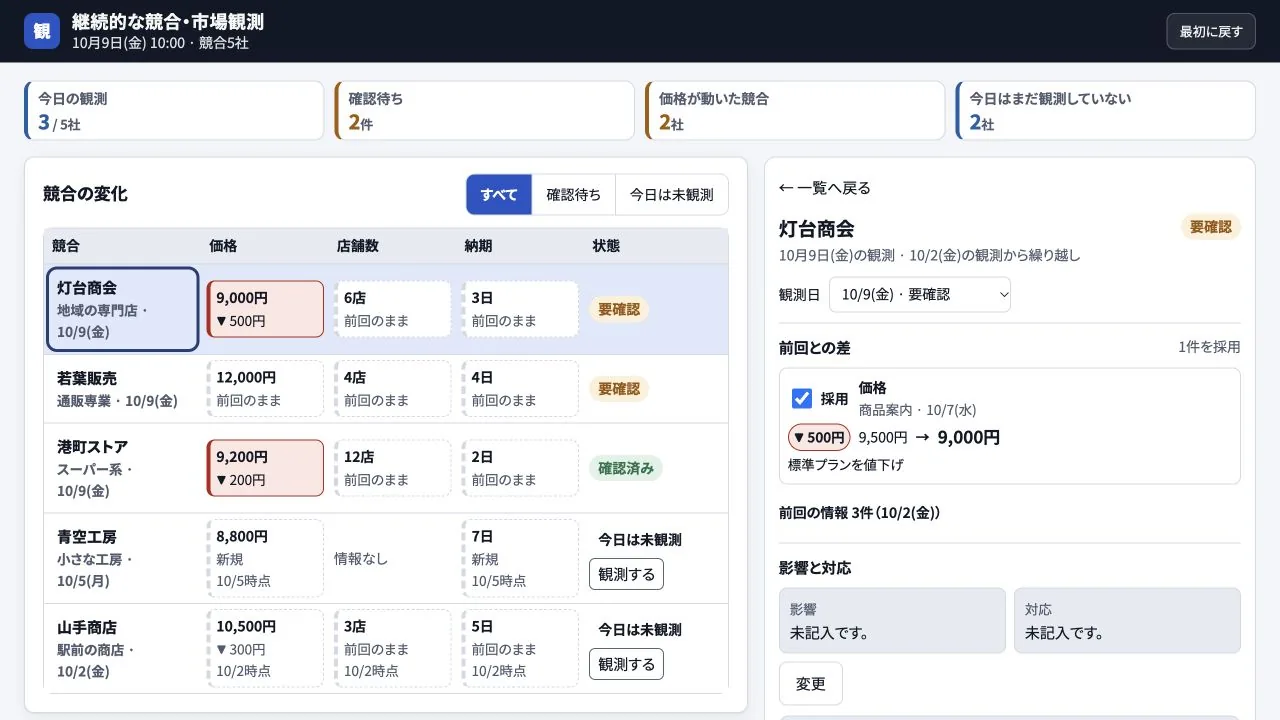Click the 最初に戻す button
Screen dimensions: 1280x720
1211,31
